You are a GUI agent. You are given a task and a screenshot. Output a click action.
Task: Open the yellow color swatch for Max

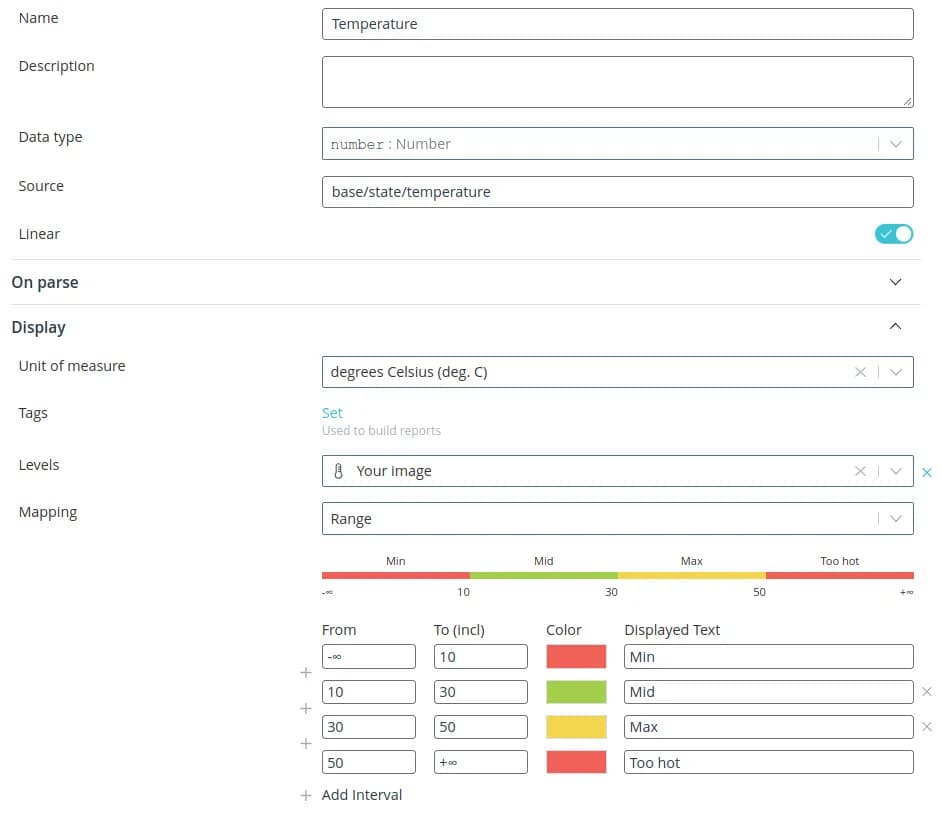click(576, 727)
